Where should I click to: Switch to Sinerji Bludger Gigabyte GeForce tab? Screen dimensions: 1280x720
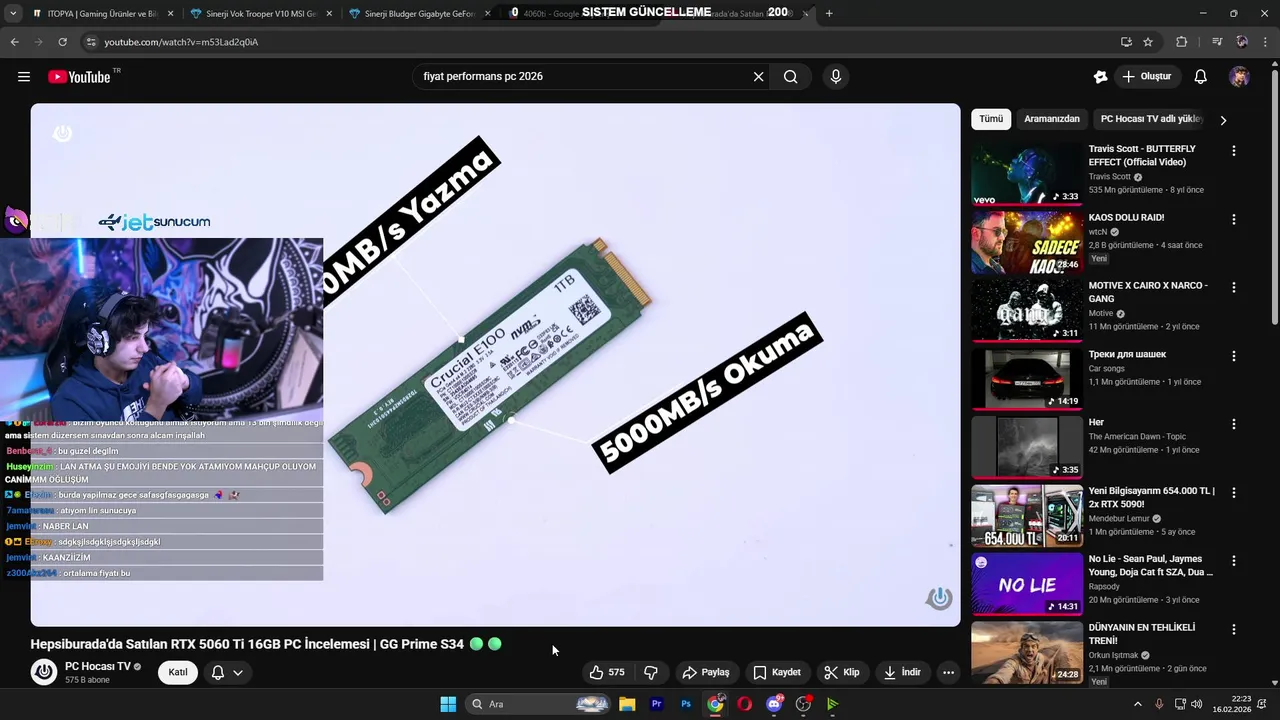coord(420,14)
